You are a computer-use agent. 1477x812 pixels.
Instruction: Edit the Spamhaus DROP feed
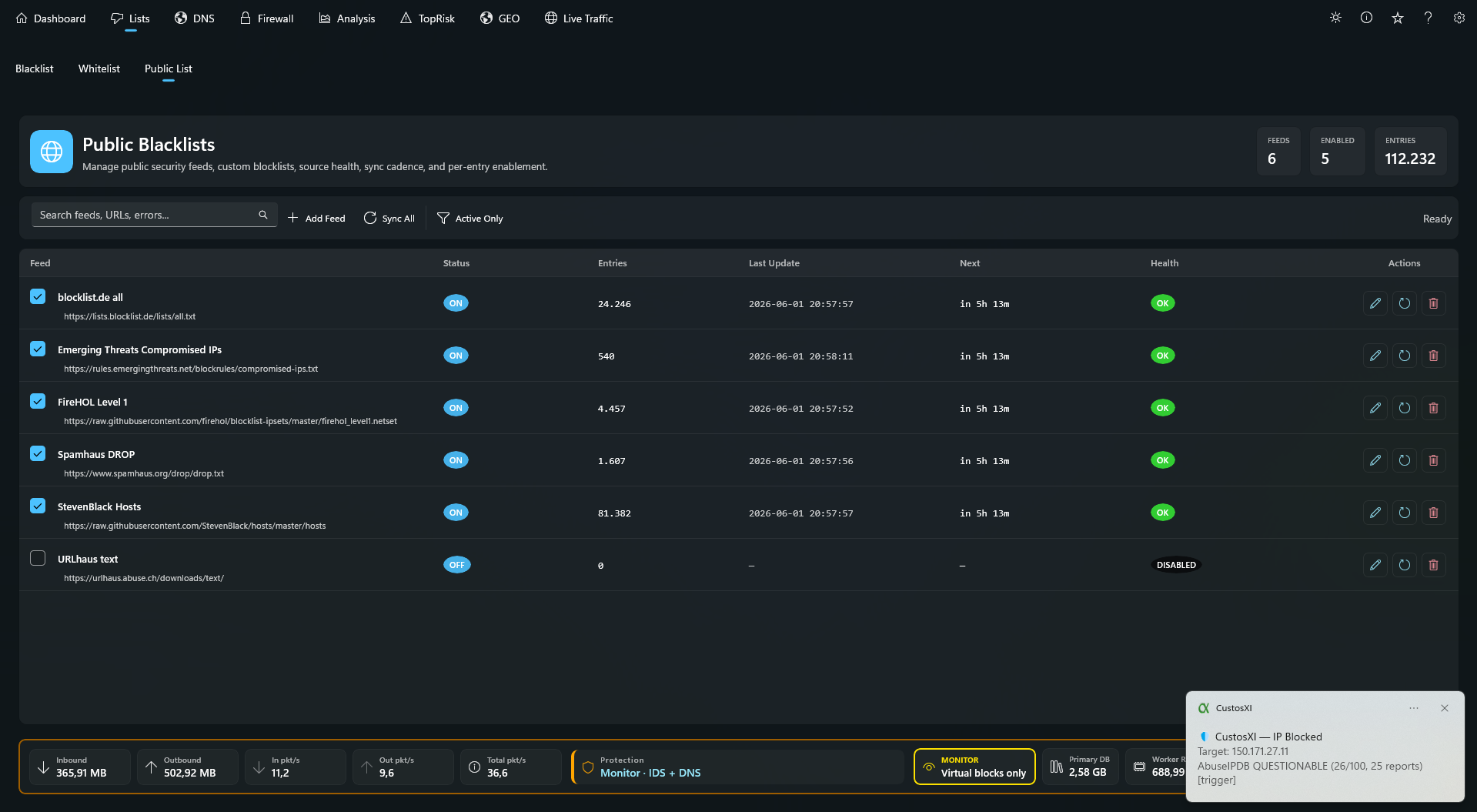tap(1375, 460)
